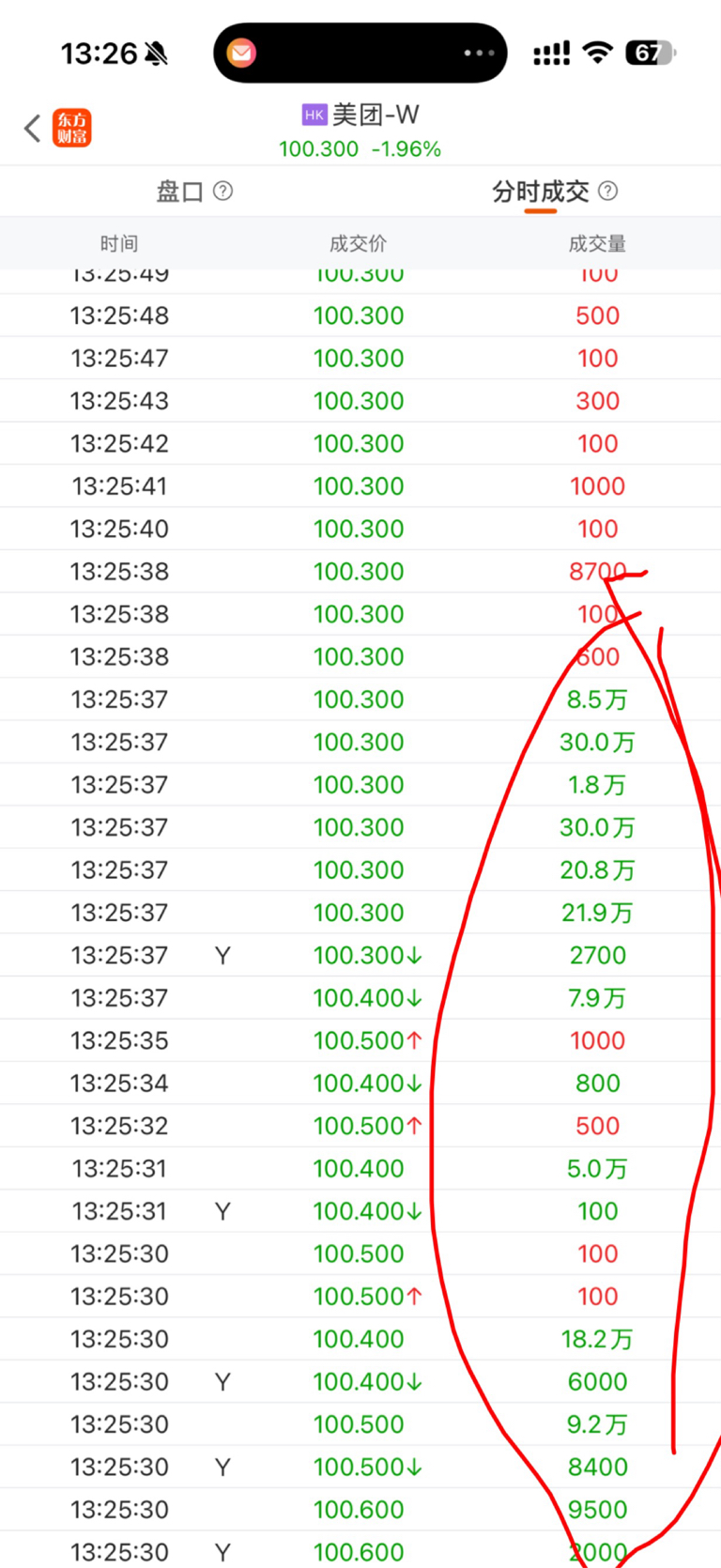Viewport: 721px width, 1568px height.
Task: Tap the 13:25:32 time cell
Action: pos(119,1126)
